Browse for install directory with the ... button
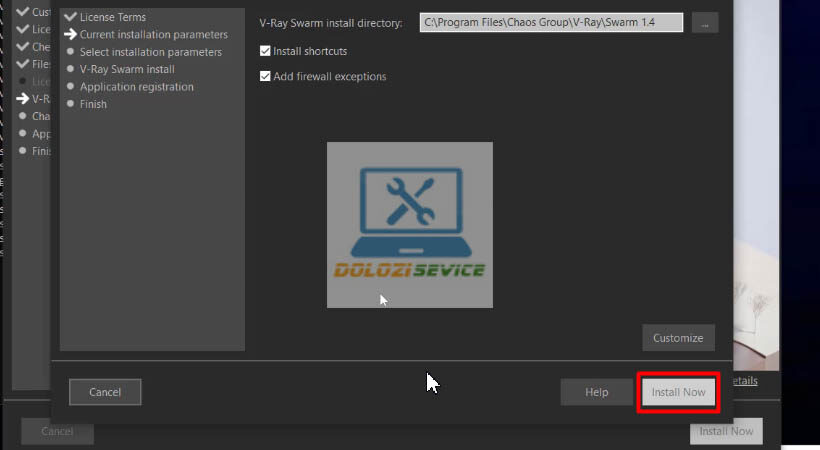The width and height of the screenshot is (820, 450). click(x=704, y=22)
